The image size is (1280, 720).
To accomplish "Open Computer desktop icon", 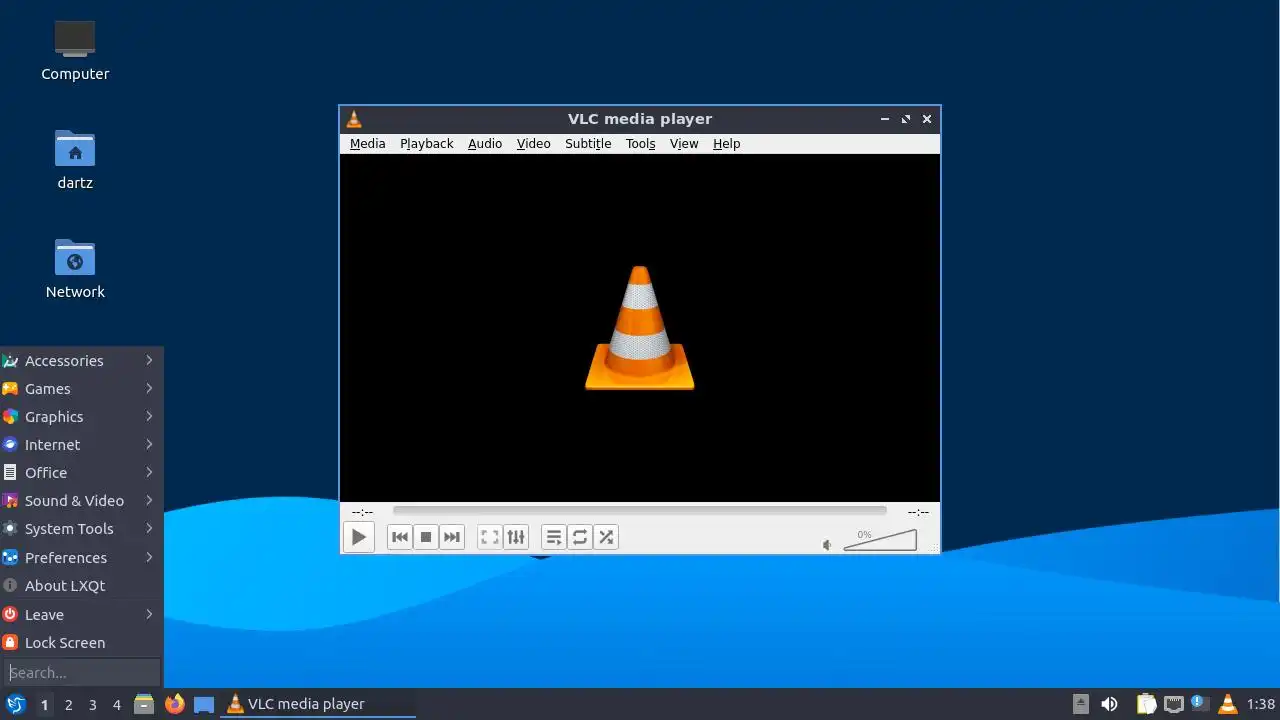I will 75,50.
